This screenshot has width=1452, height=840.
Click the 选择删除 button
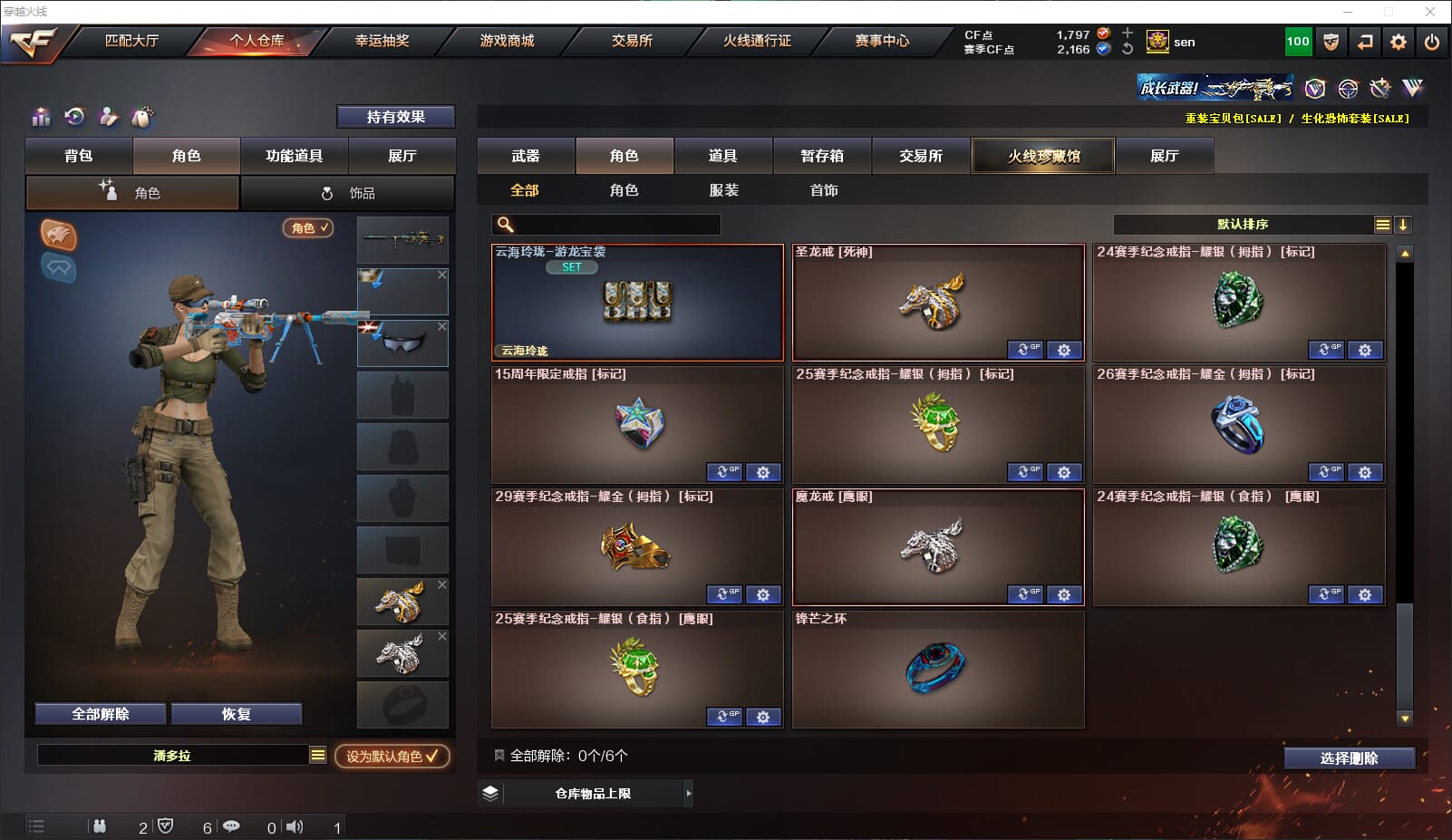(x=1349, y=758)
